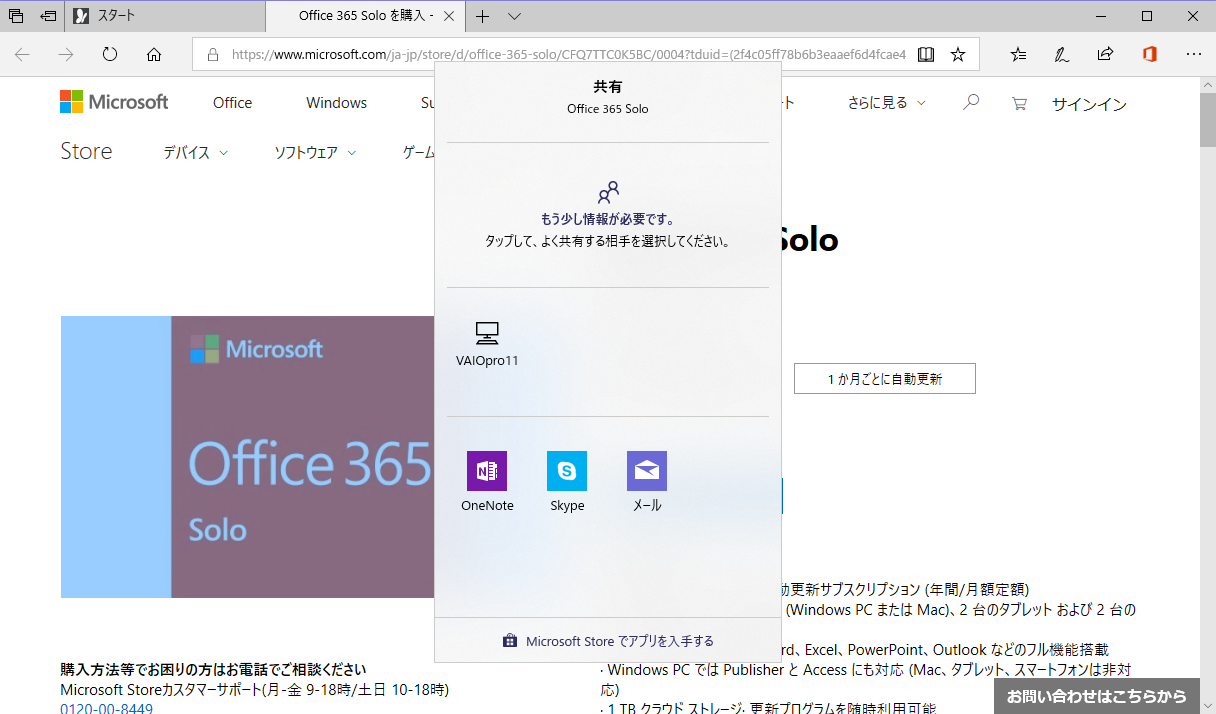View site security lock information

(212, 55)
